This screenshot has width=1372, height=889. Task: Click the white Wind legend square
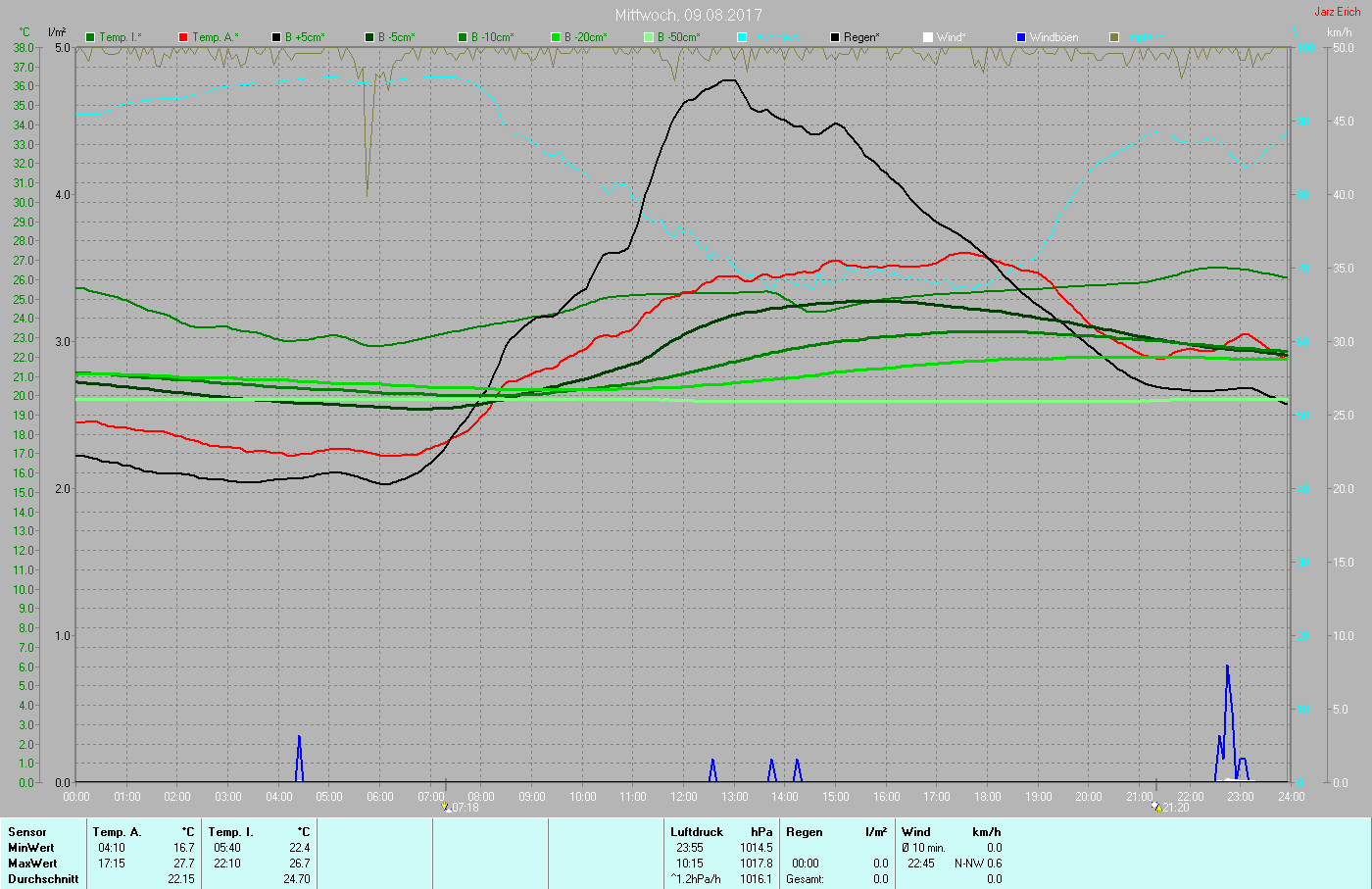pos(928,37)
